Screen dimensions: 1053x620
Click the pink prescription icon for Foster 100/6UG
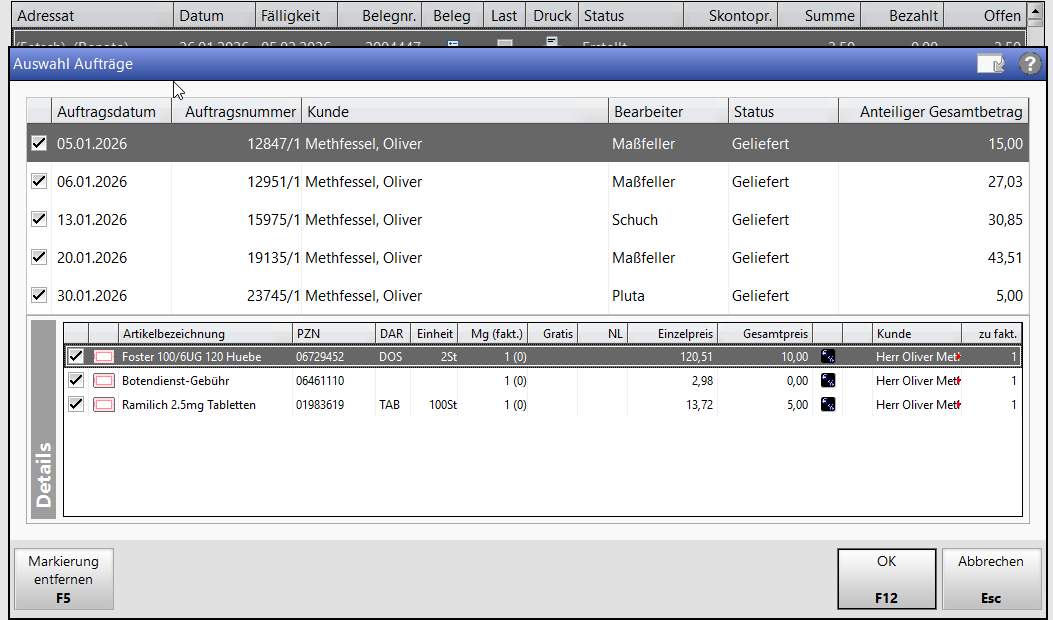pos(104,356)
